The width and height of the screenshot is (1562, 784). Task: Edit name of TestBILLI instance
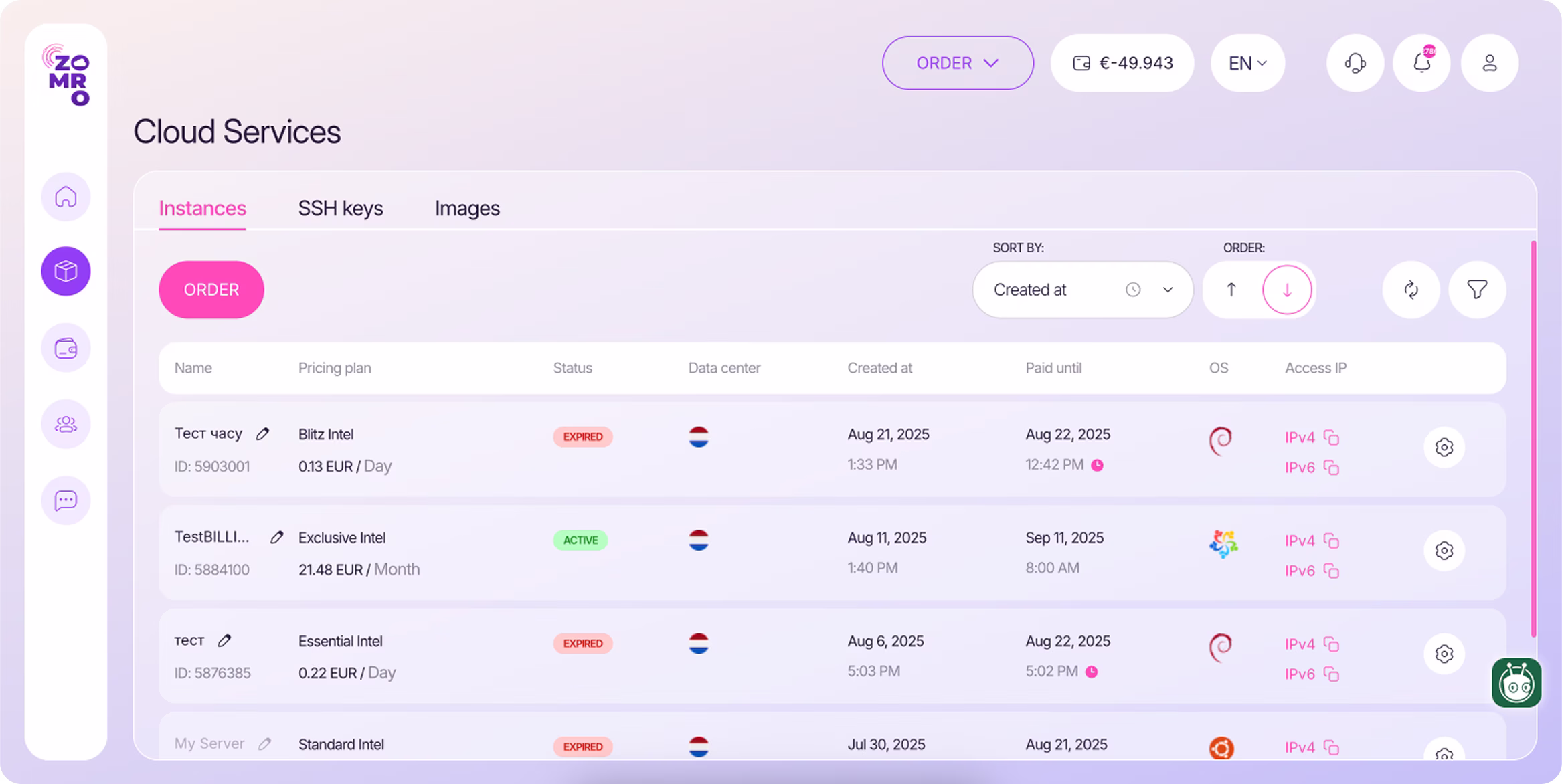(x=276, y=537)
